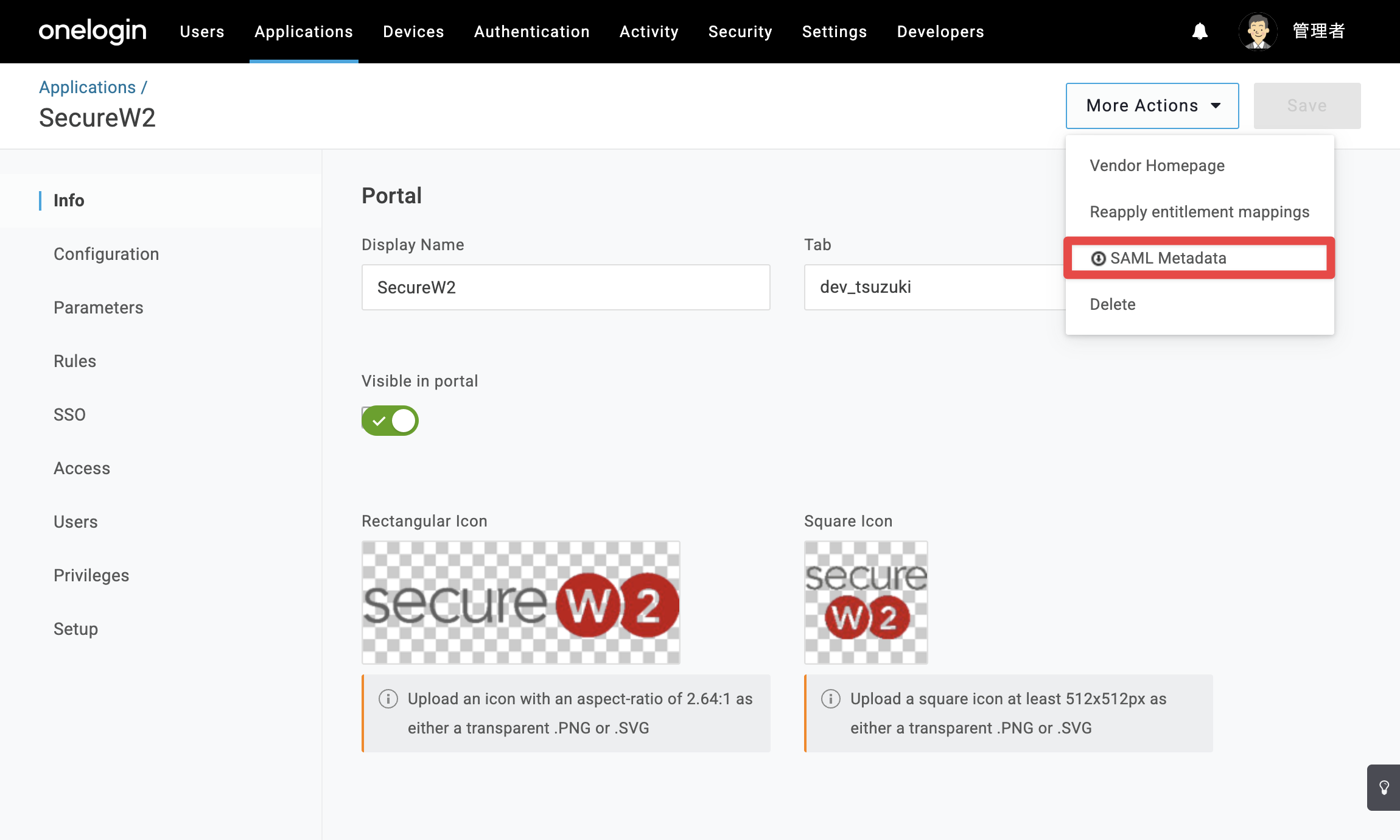Select the Info sidebar tab
Viewport: 1400px width, 840px height.
pos(161,200)
